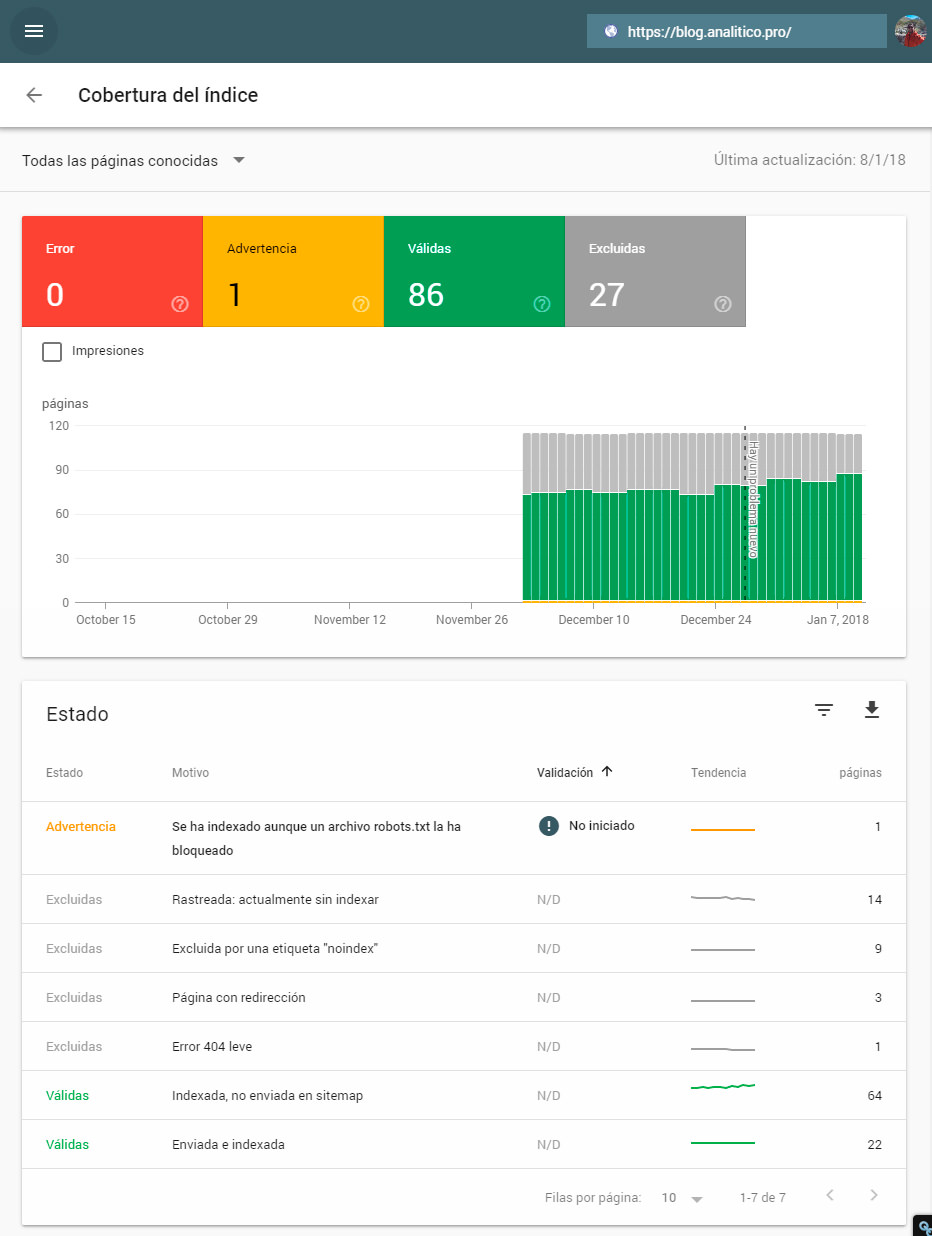
Task: Enable the Impresiones checkbox
Action: coord(52,351)
